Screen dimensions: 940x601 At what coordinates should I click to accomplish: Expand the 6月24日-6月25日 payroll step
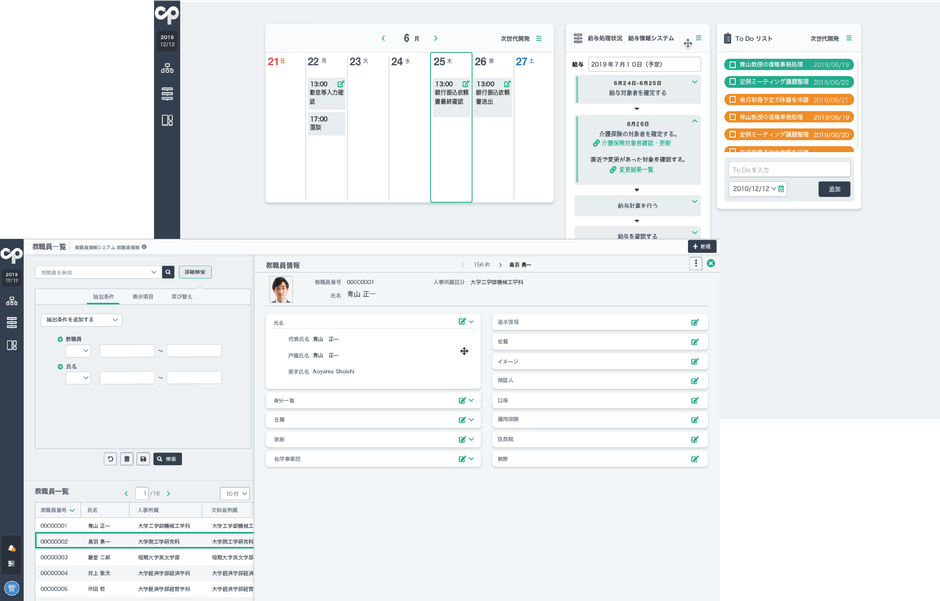tap(695, 81)
